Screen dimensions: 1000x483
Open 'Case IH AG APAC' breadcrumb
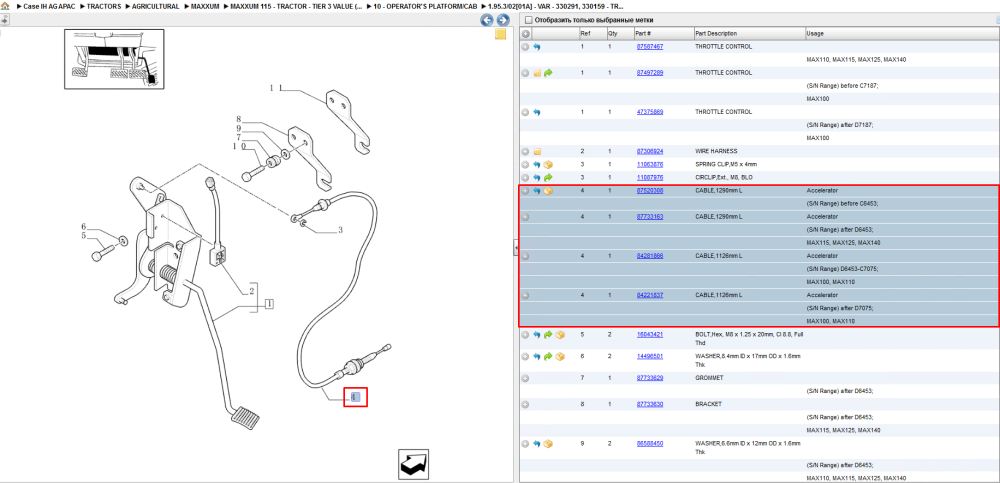coord(49,6)
